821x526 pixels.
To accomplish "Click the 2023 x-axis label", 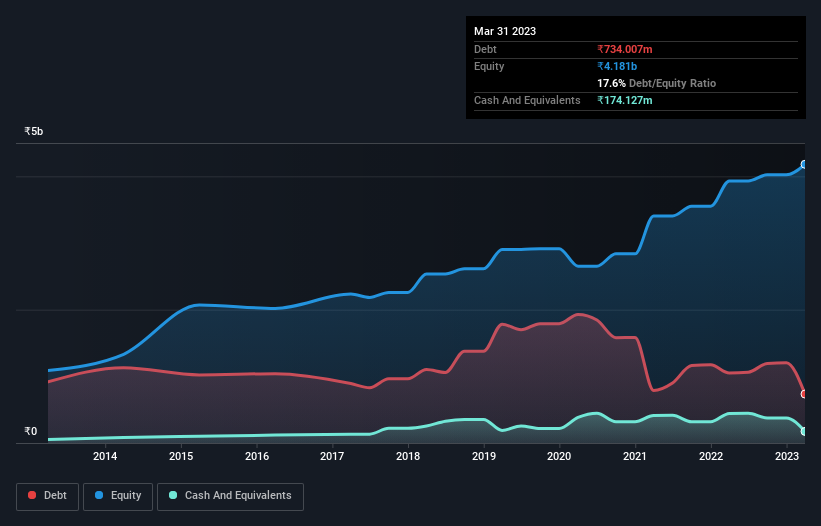I will coord(786,456).
